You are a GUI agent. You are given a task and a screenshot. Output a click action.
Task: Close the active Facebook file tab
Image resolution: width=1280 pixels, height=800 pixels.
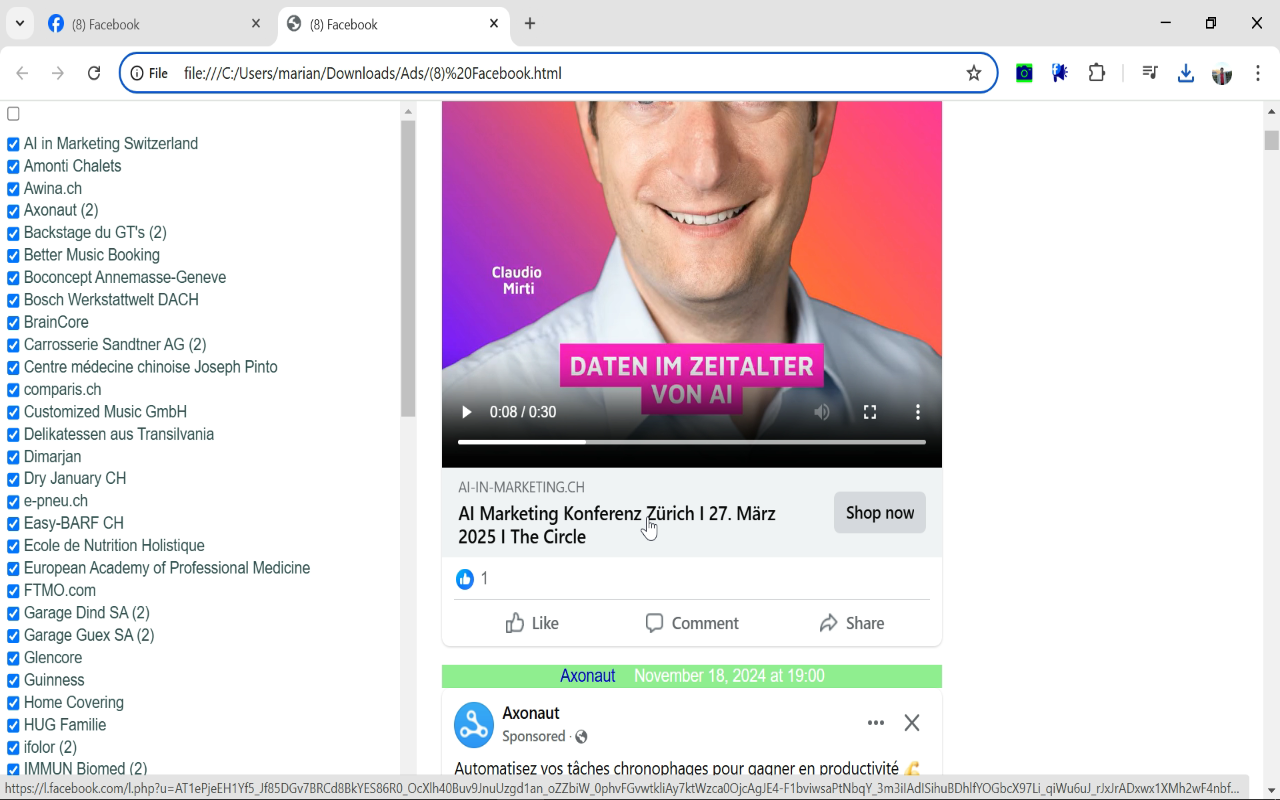[494, 24]
